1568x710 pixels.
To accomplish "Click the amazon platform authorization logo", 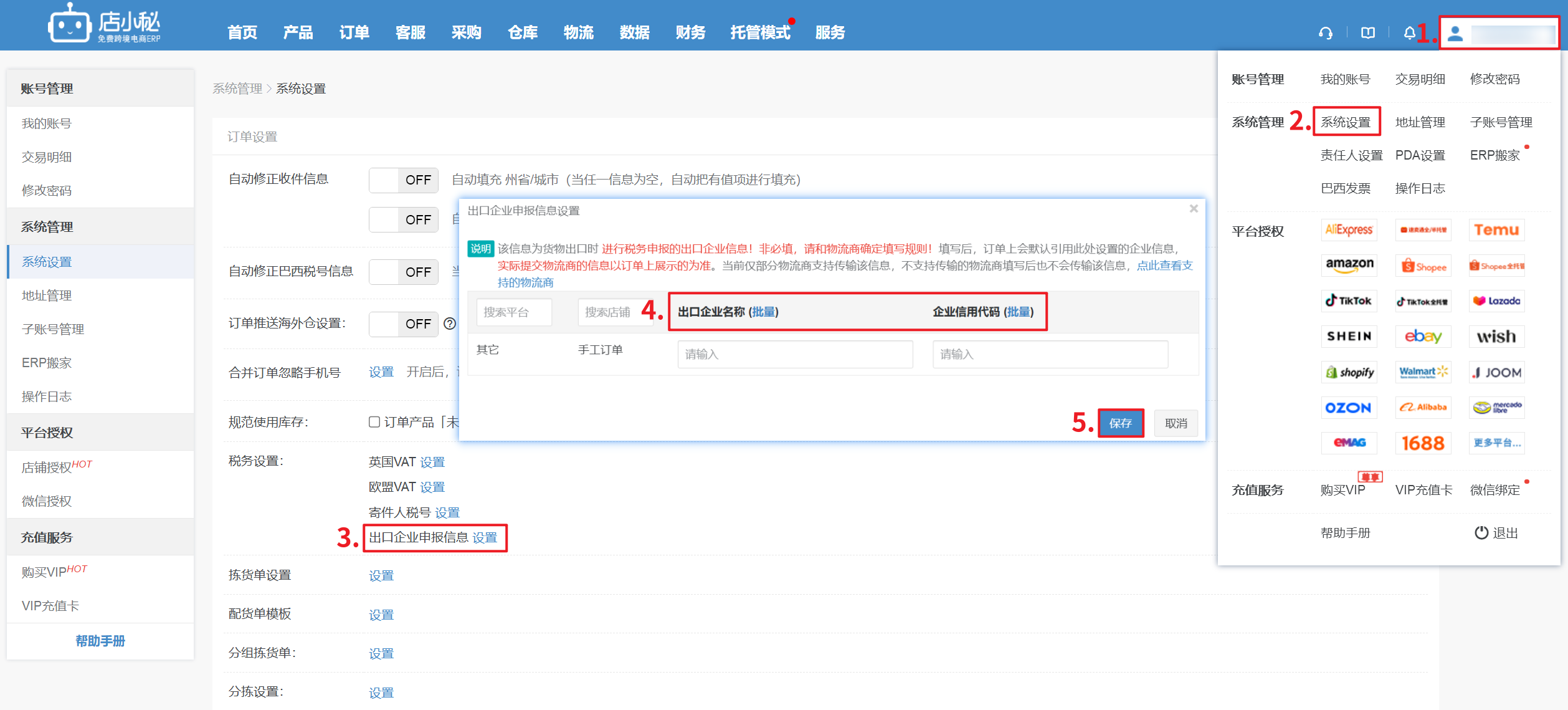I will [1349, 266].
